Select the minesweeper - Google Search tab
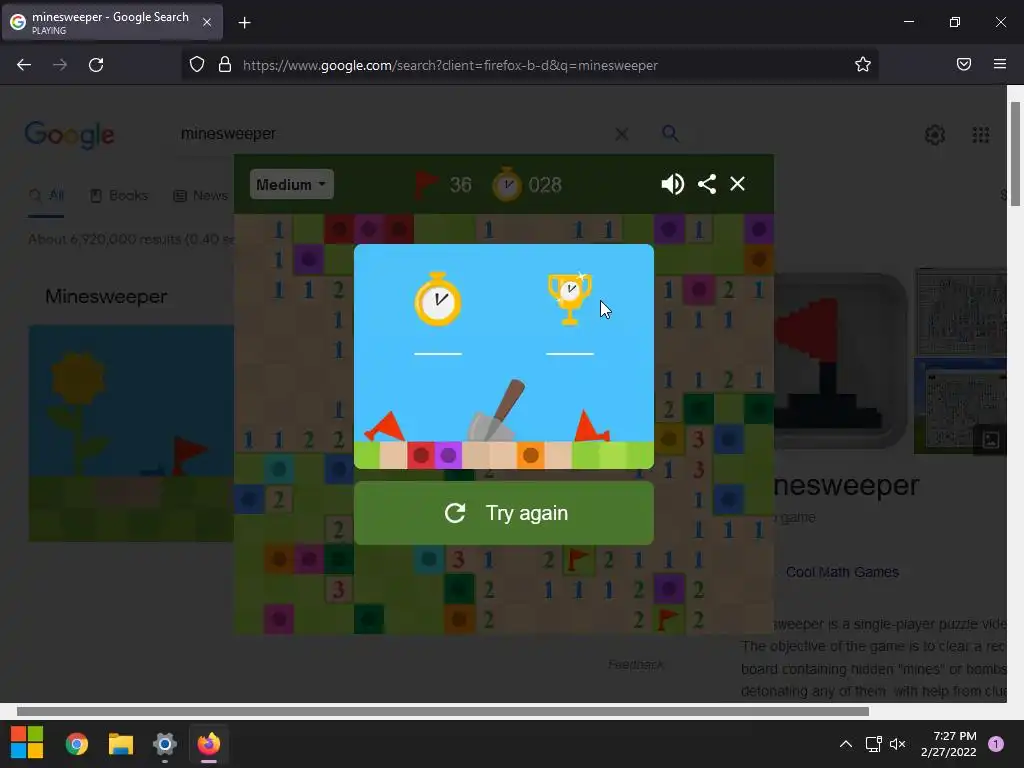 [x=112, y=22]
